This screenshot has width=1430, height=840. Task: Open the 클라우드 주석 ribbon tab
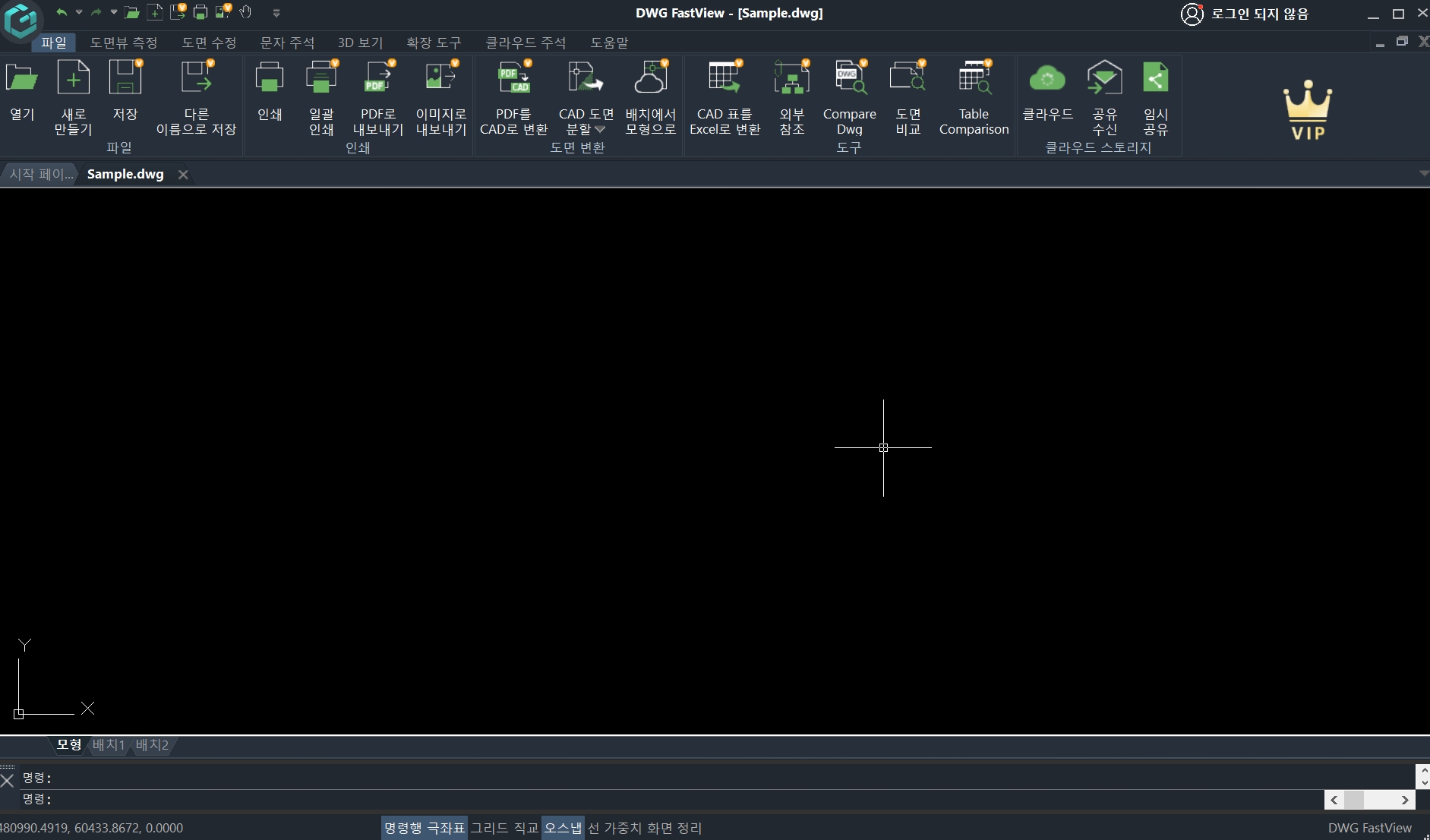(x=526, y=43)
